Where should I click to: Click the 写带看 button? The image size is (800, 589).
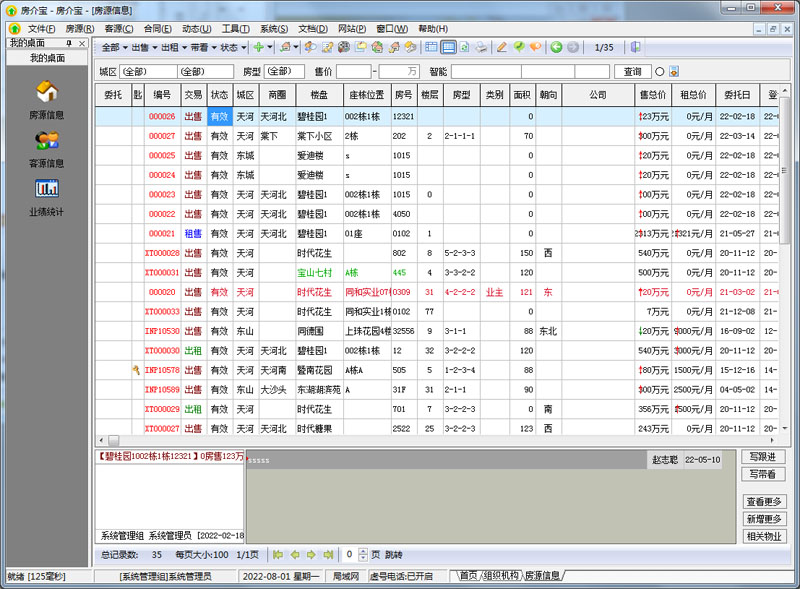tap(763, 474)
